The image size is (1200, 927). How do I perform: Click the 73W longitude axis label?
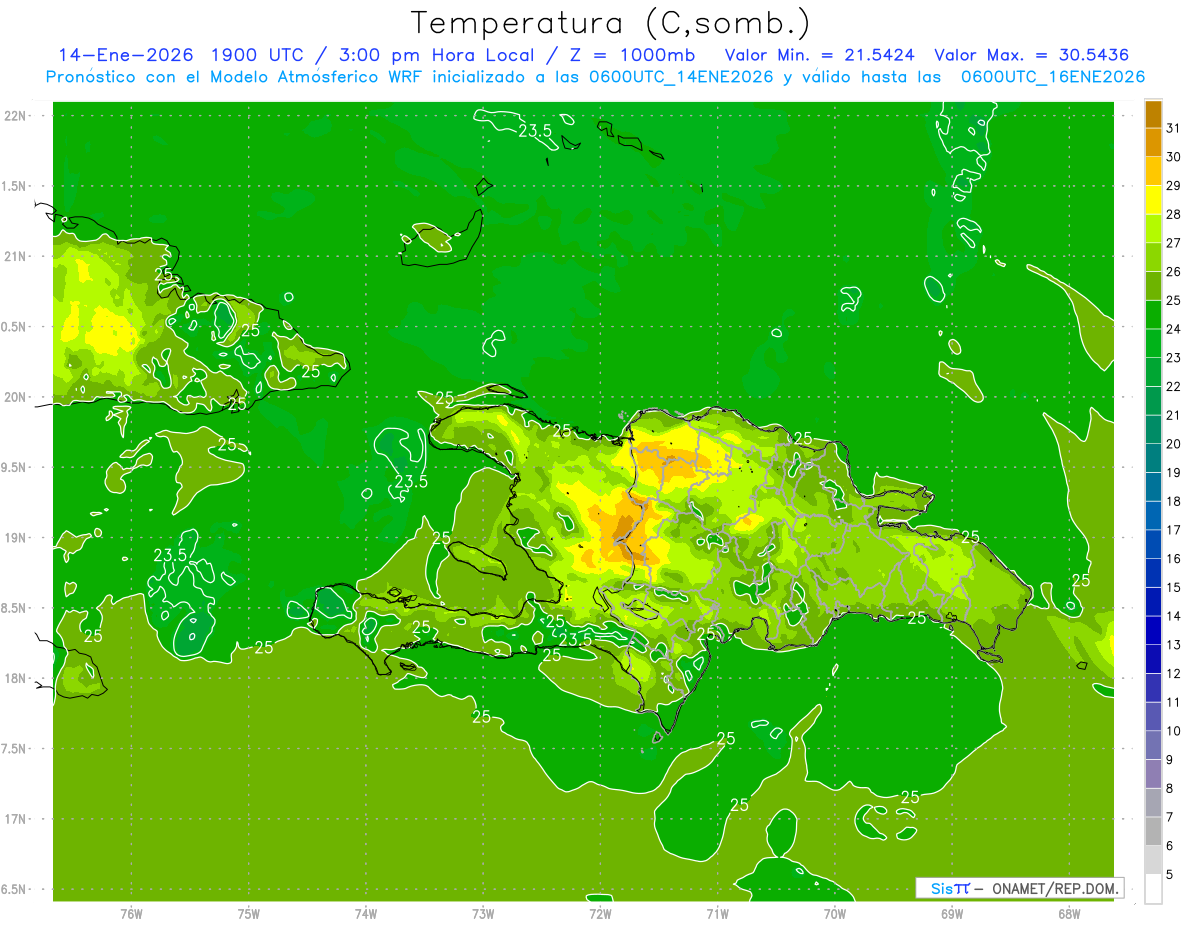click(x=483, y=913)
